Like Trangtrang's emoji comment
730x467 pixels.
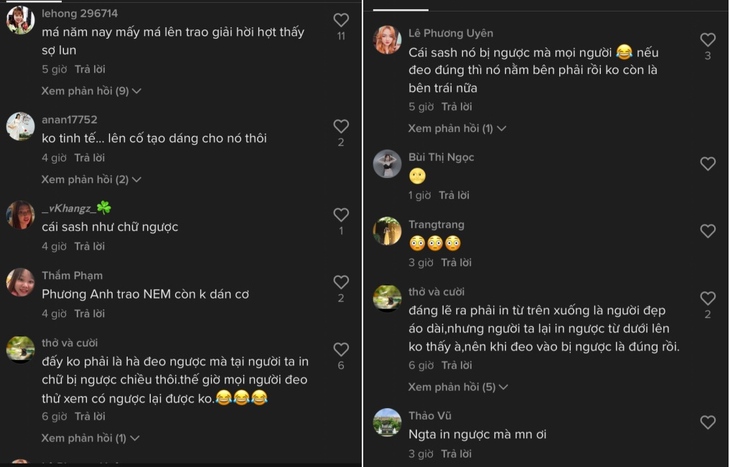click(x=708, y=231)
